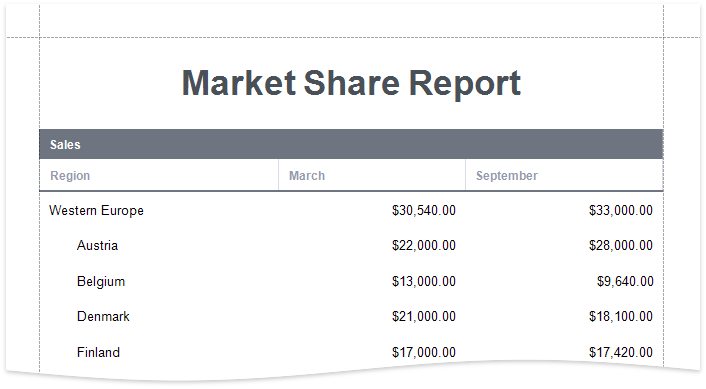Click Austria September value $28,000.00
Viewport: 706px width, 389px height.
(621, 245)
